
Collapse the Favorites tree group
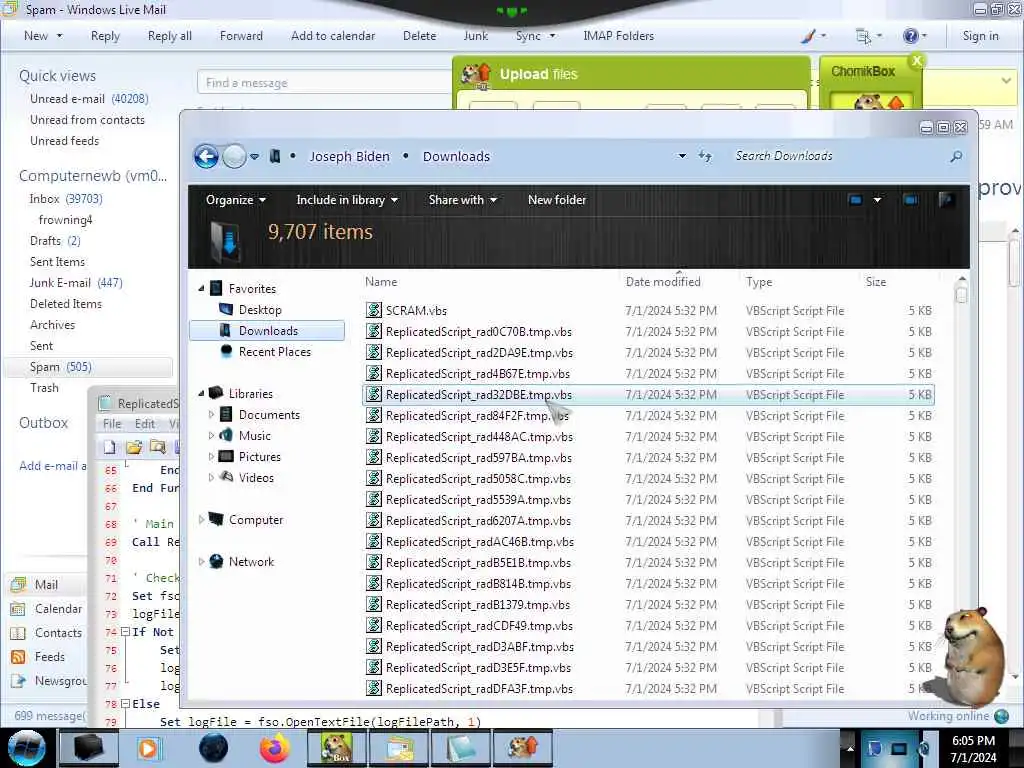201,289
